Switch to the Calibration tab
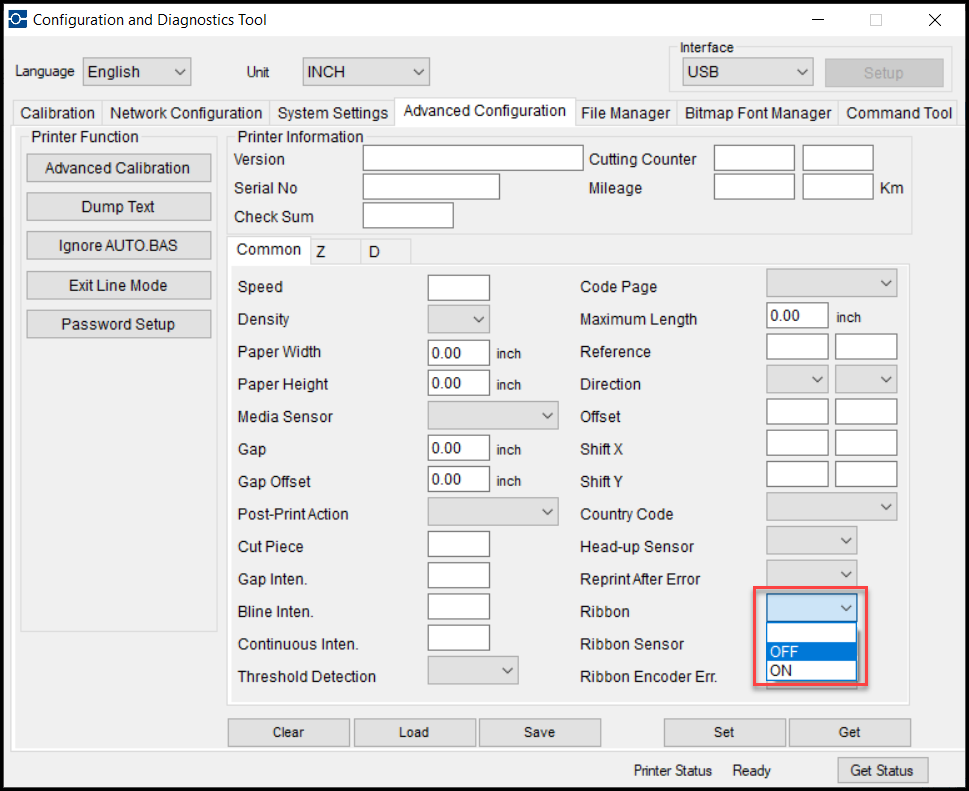Screen dimensions: 969x791 point(57,113)
